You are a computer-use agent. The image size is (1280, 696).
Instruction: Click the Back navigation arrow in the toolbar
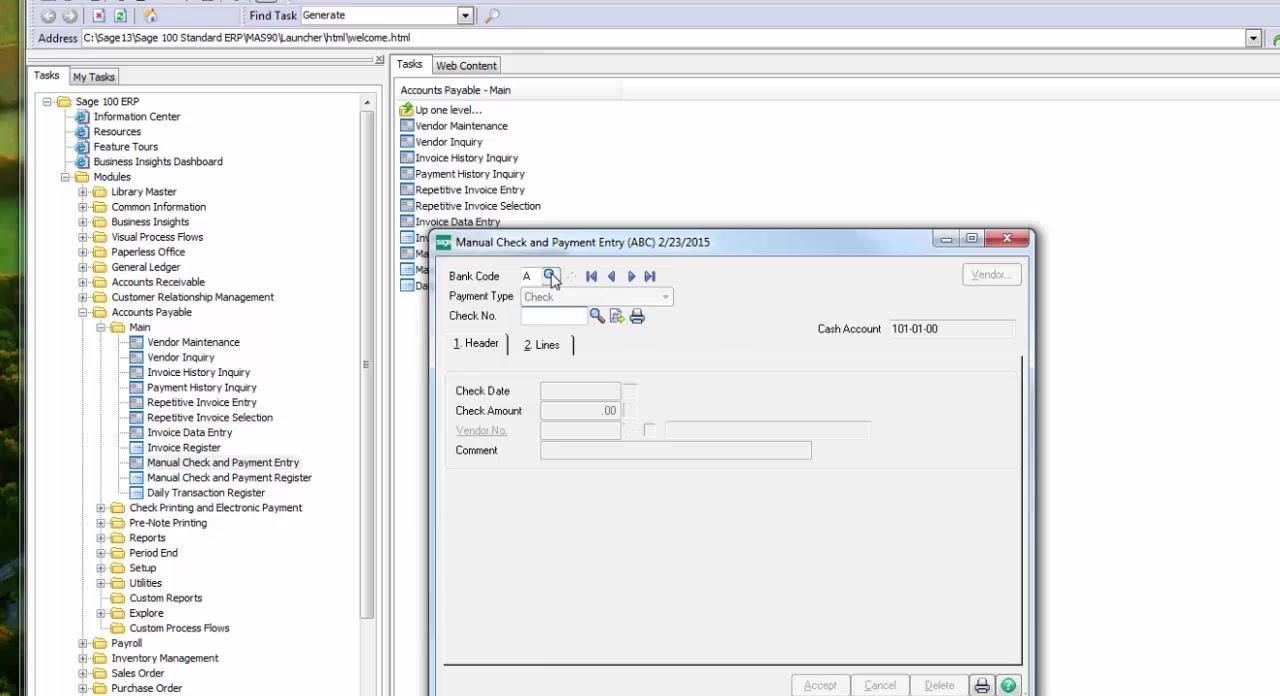(47, 16)
